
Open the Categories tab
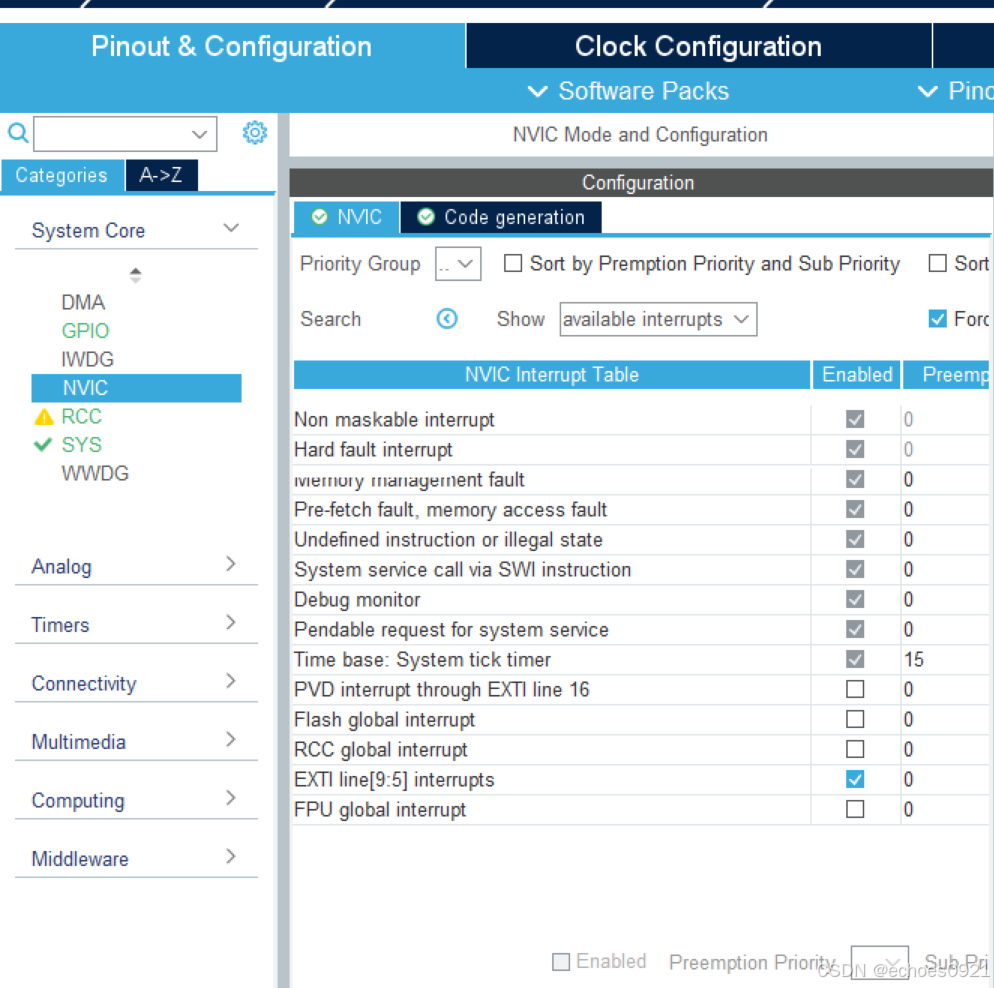[61, 175]
